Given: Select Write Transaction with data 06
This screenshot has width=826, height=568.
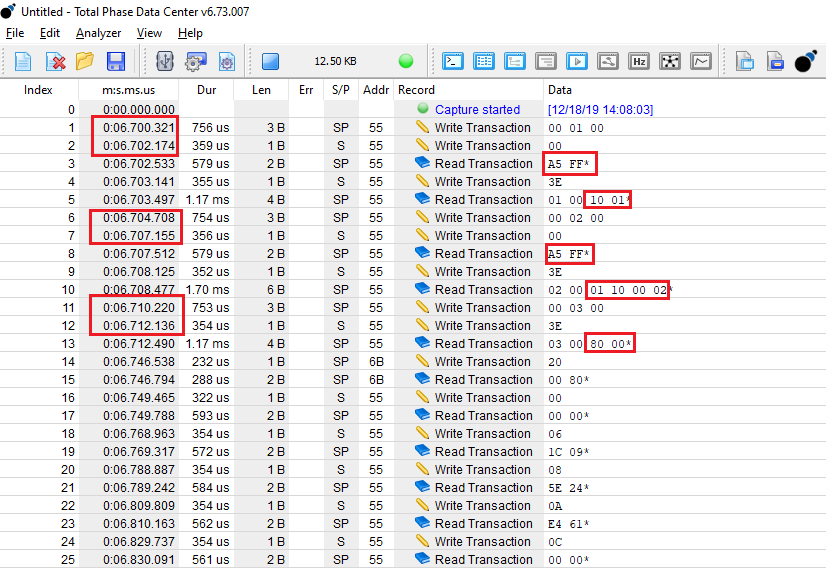Looking at the screenshot, I should click(413, 434).
